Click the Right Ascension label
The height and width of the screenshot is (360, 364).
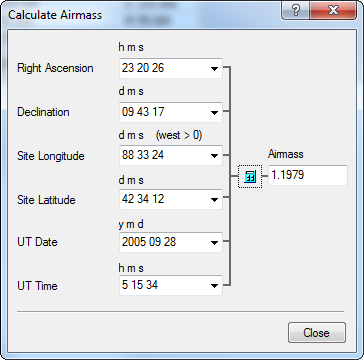tap(55, 68)
